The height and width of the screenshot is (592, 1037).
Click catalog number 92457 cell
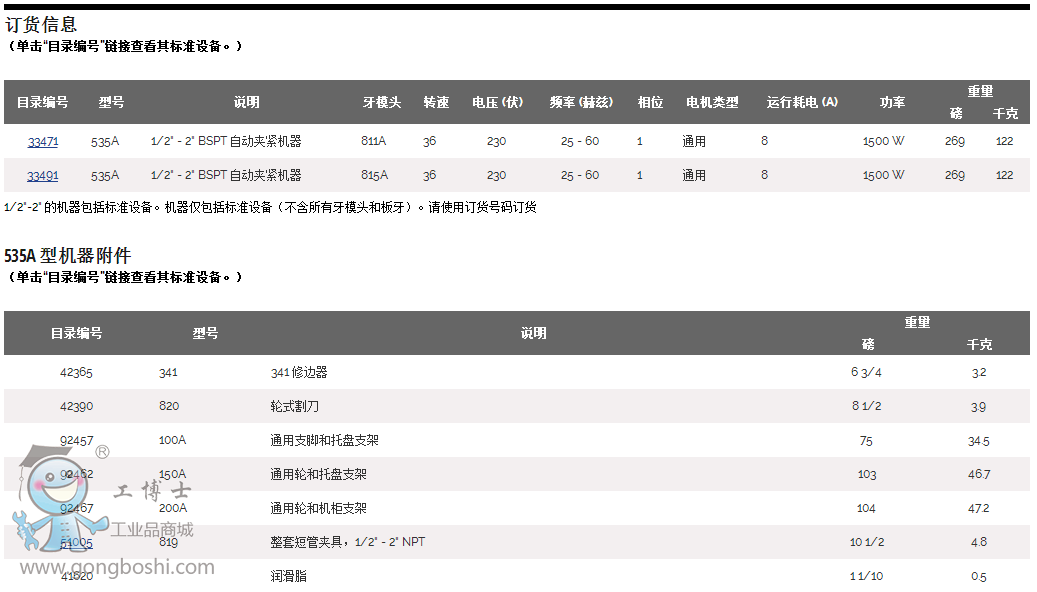77,440
